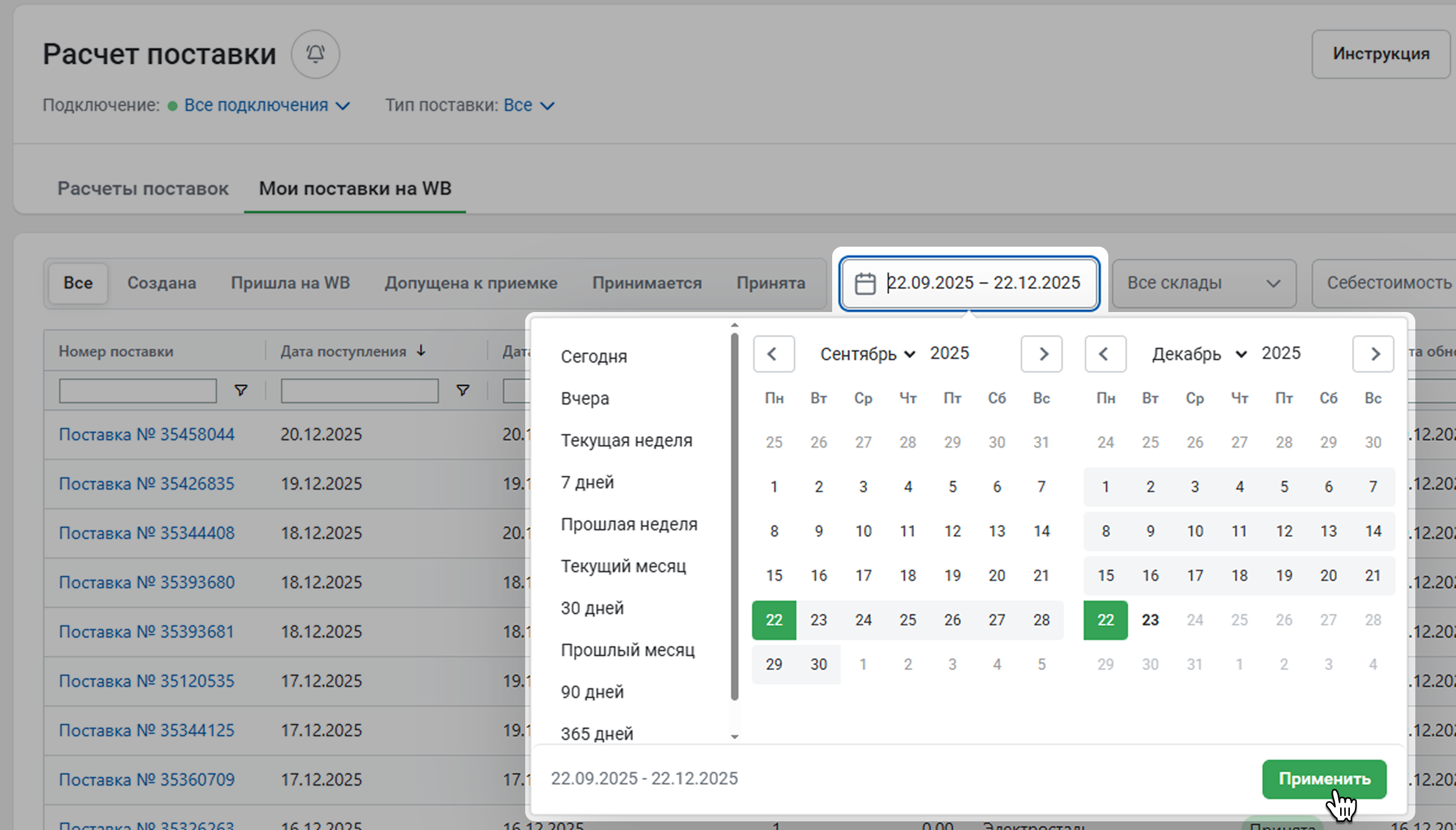Choose the 30 дней preset

point(592,608)
